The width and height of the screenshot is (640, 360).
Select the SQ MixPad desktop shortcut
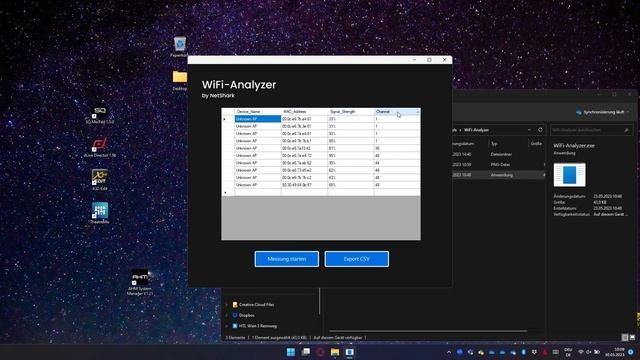[100, 114]
